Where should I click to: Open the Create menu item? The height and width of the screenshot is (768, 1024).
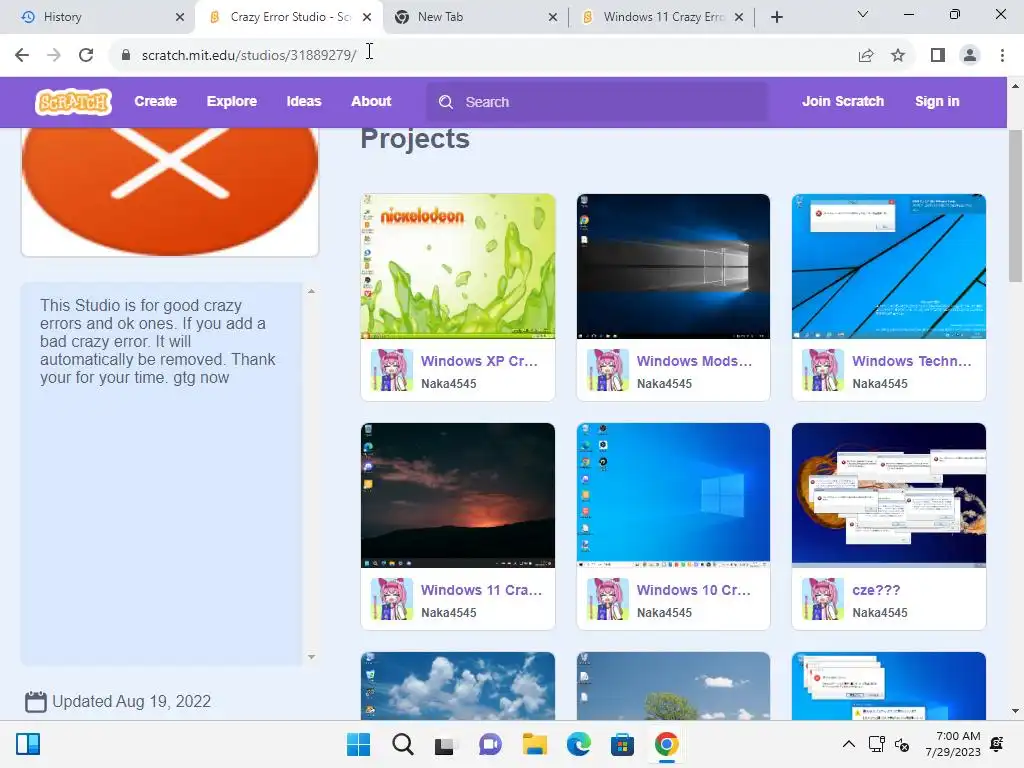click(155, 101)
